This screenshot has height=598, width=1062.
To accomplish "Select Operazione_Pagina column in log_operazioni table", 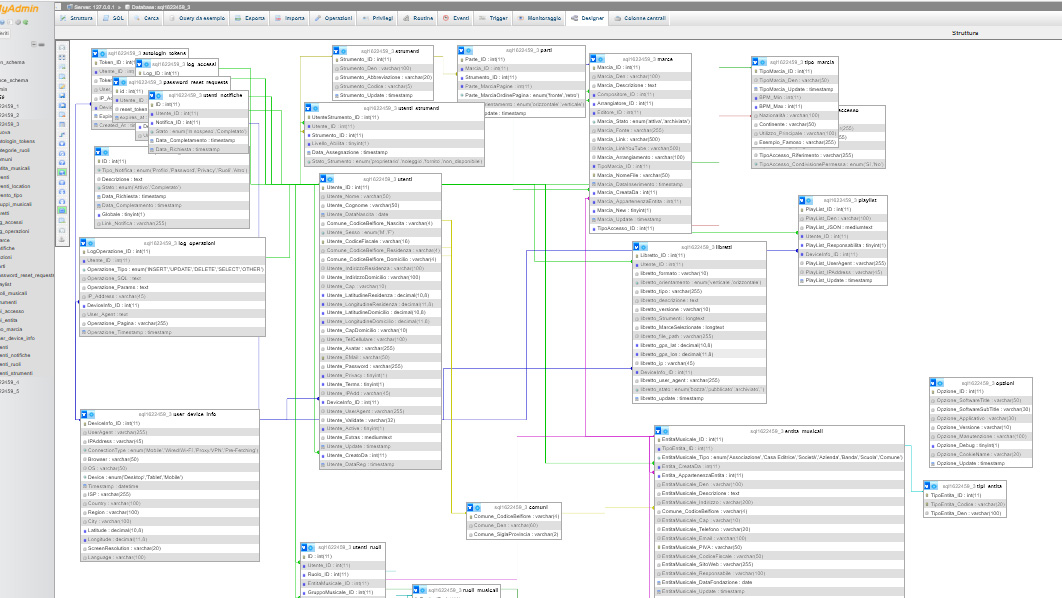I will point(173,323).
